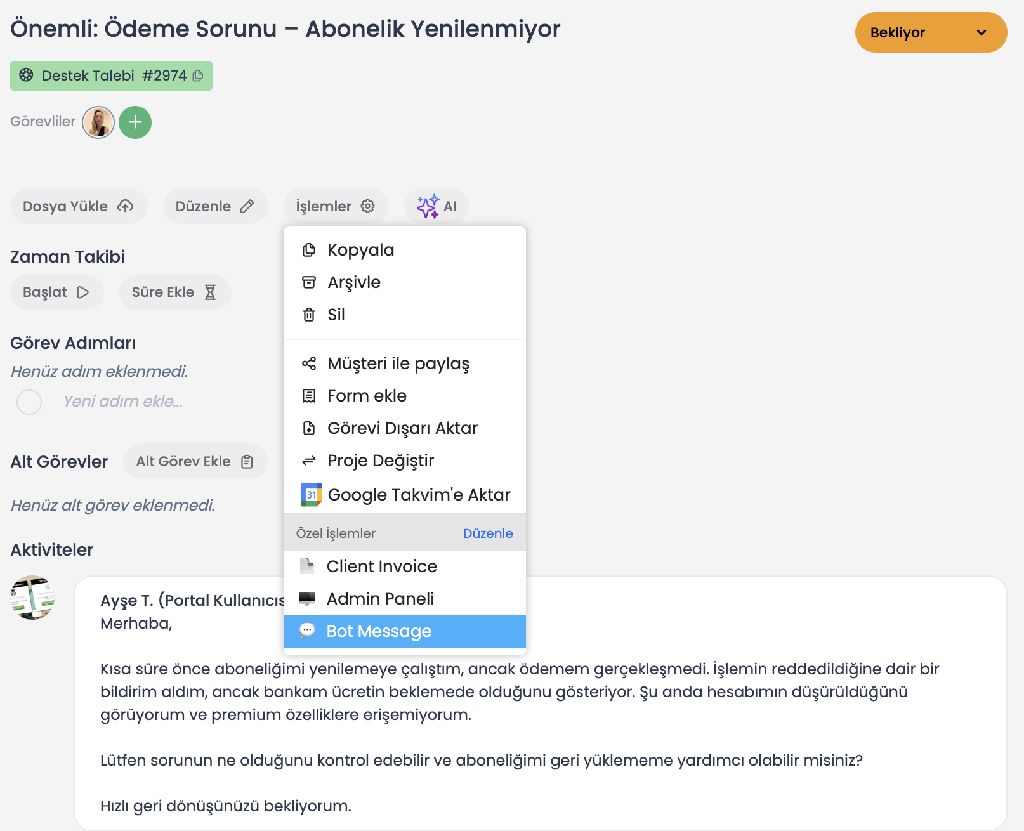
Task: Click the Dosya Yükle button
Action: pyautogui.click(x=78, y=207)
